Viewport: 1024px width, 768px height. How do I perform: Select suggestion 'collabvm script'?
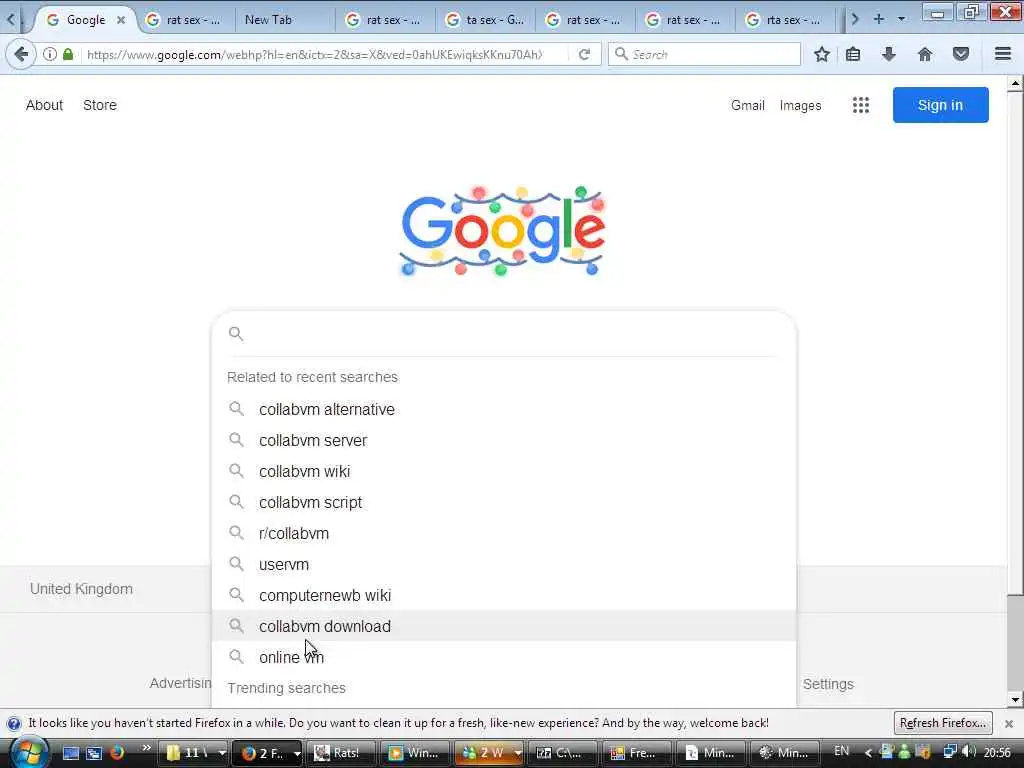[504, 502]
